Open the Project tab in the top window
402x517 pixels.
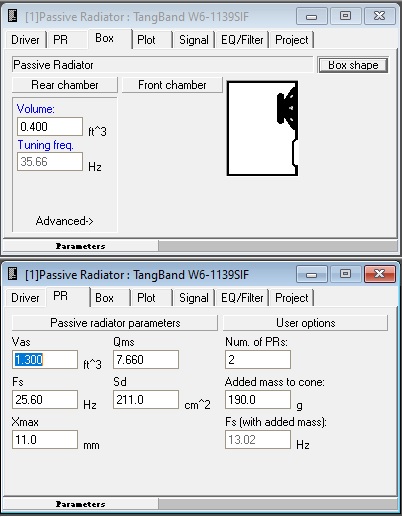click(292, 40)
